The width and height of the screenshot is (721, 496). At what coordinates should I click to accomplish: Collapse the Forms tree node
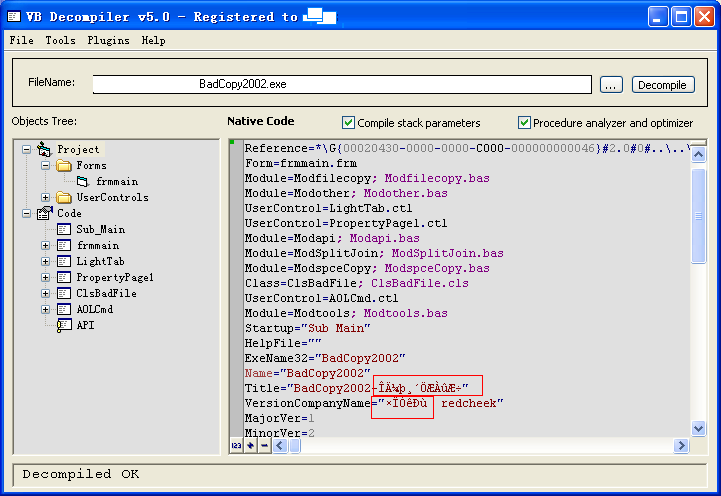[46, 165]
